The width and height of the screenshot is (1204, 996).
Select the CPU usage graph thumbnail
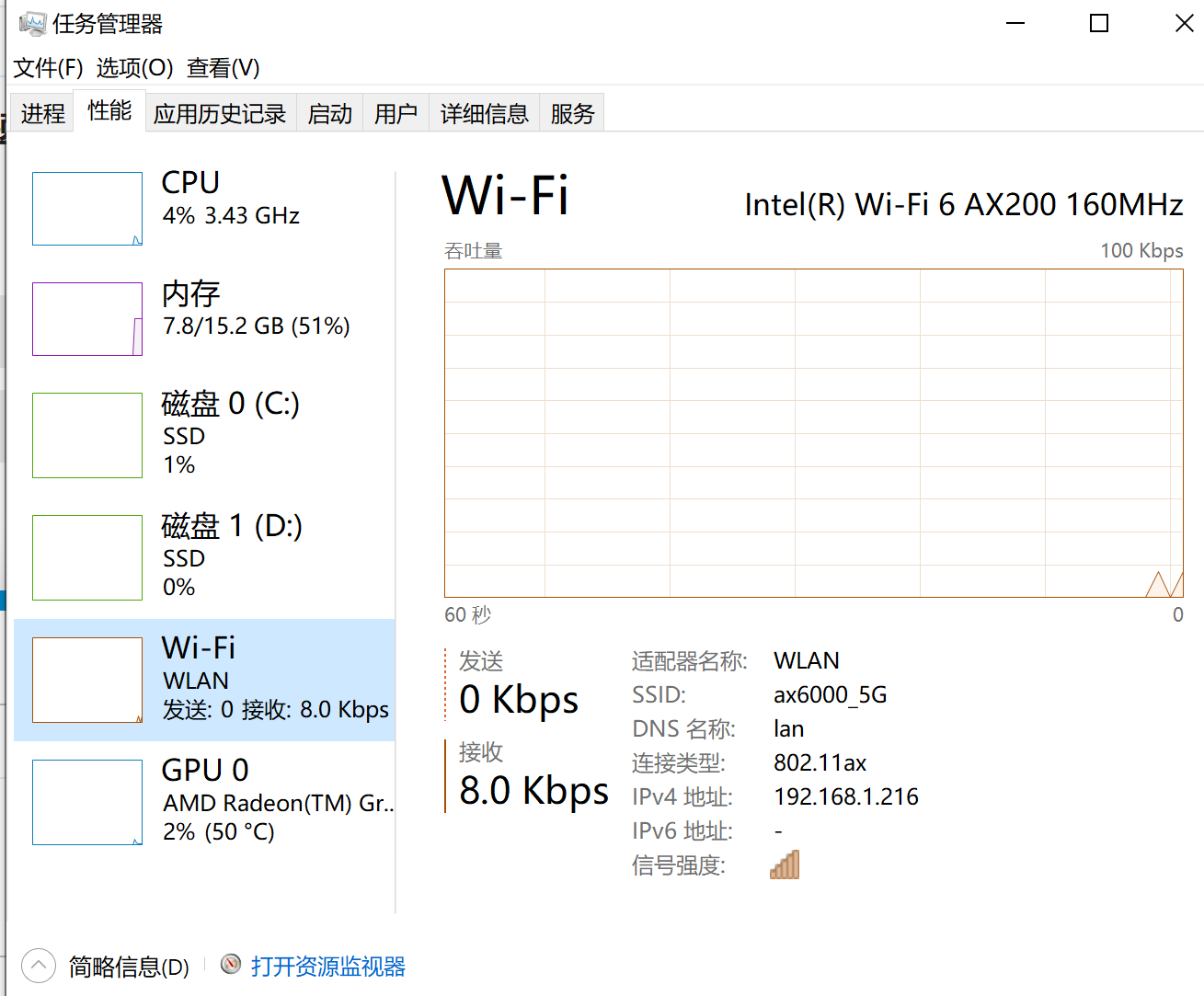click(87, 209)
